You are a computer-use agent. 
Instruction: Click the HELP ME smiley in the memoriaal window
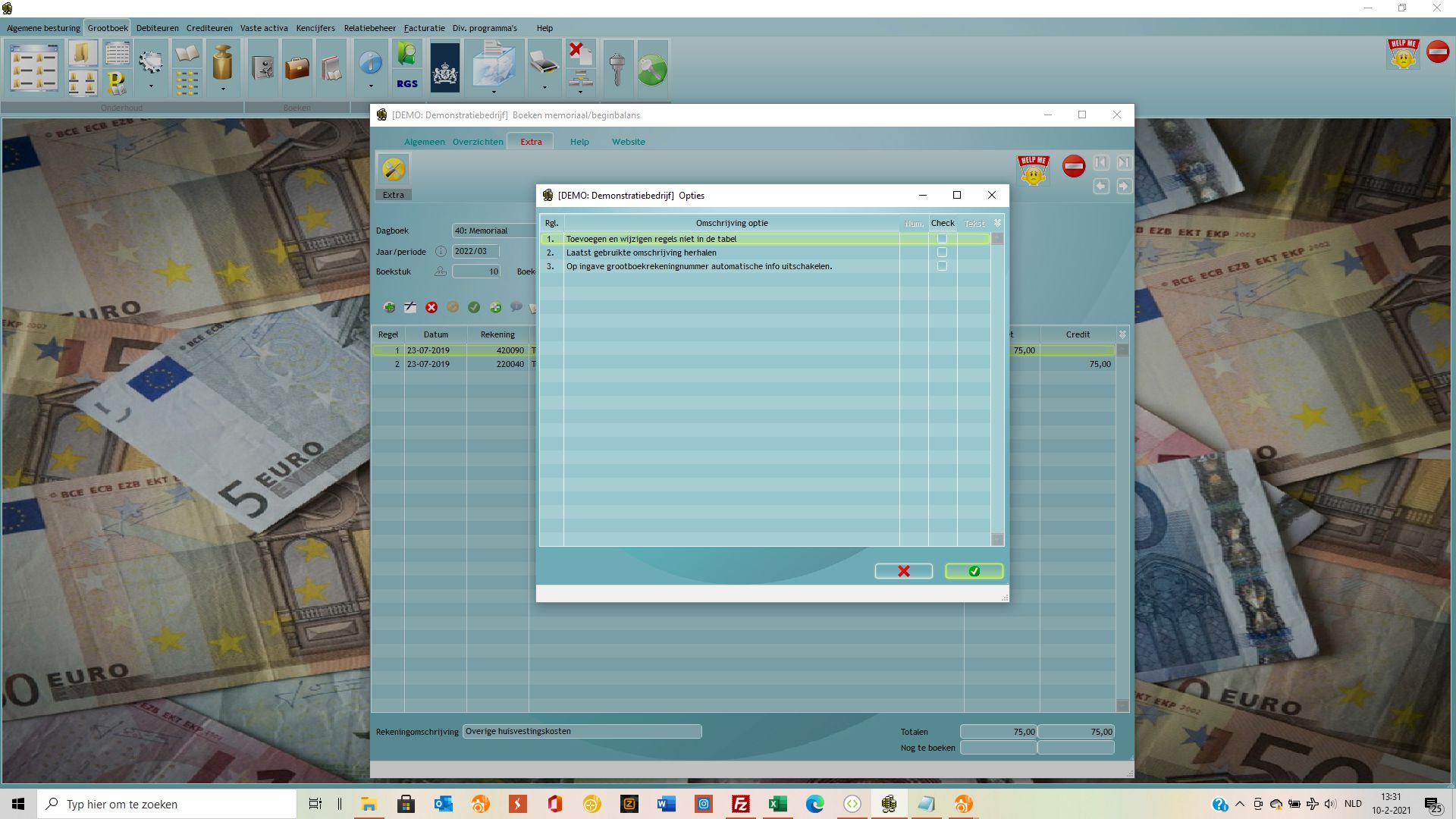tap(1033, 170)
